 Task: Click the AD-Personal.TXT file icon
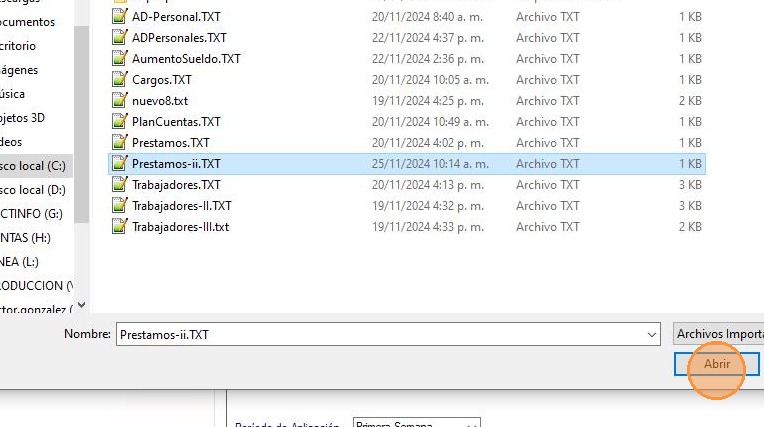tap(119, 17)
